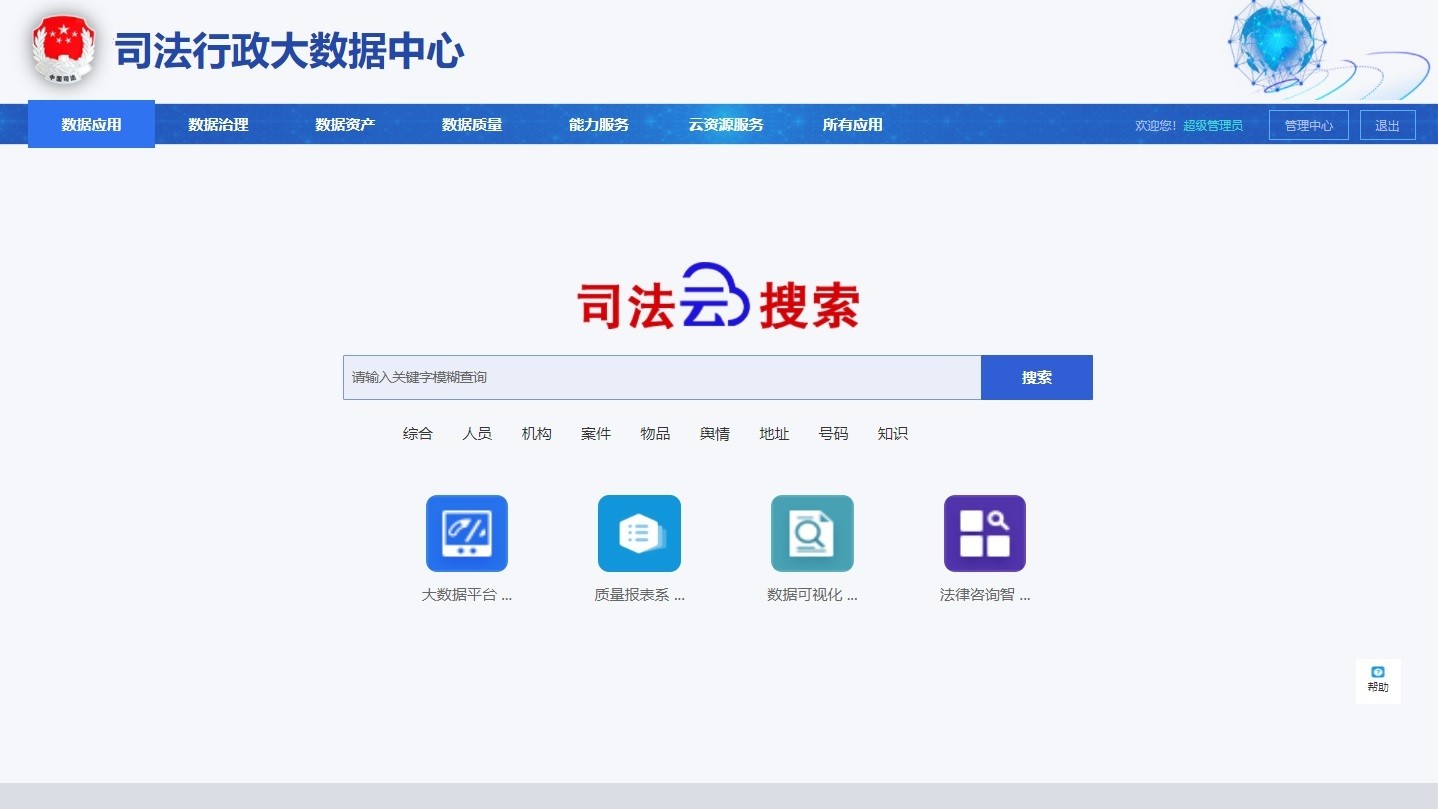Select the 能力服务 navigation item

(599, 125)
